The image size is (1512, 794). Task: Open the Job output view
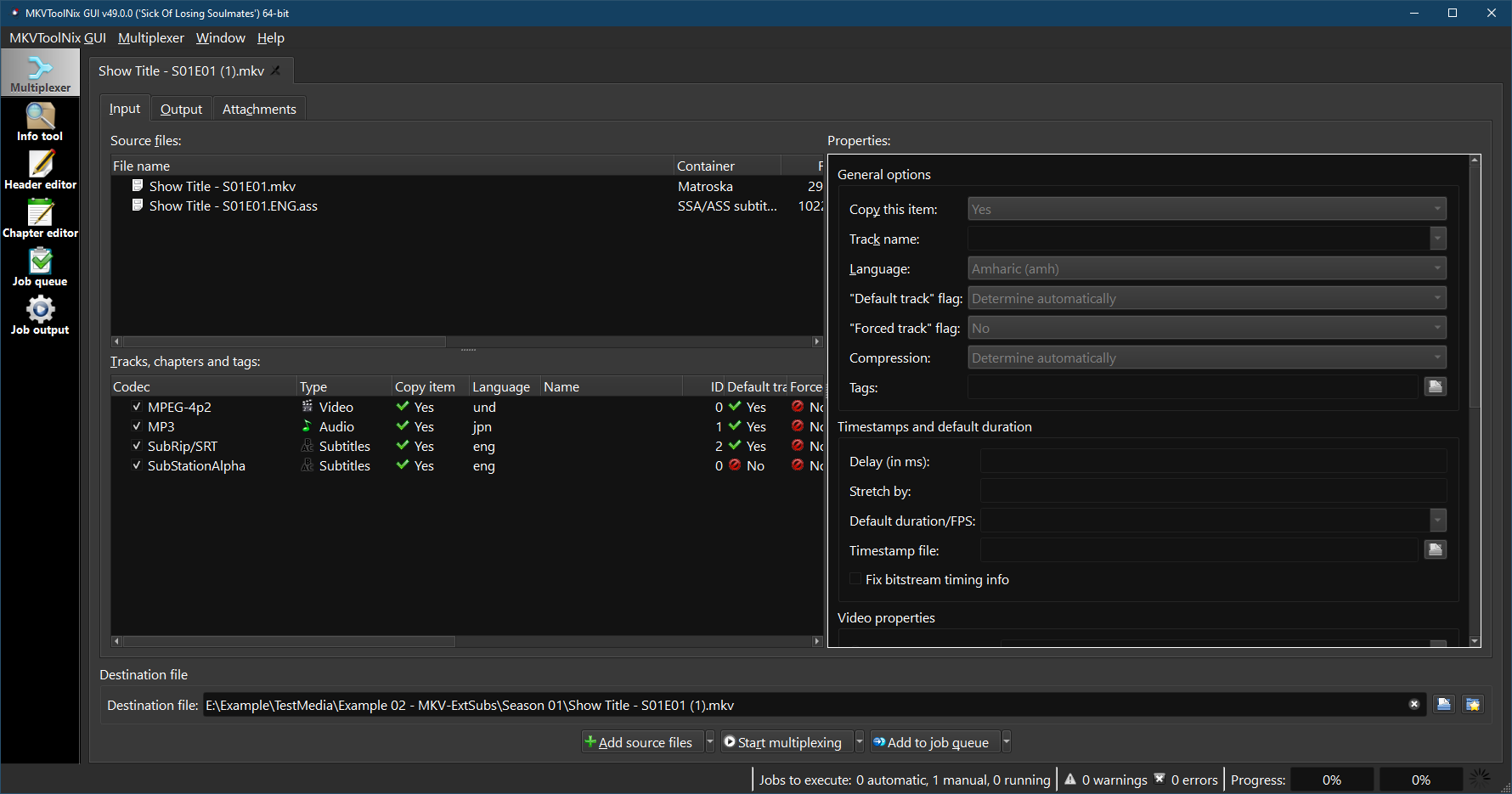(40, 316)
